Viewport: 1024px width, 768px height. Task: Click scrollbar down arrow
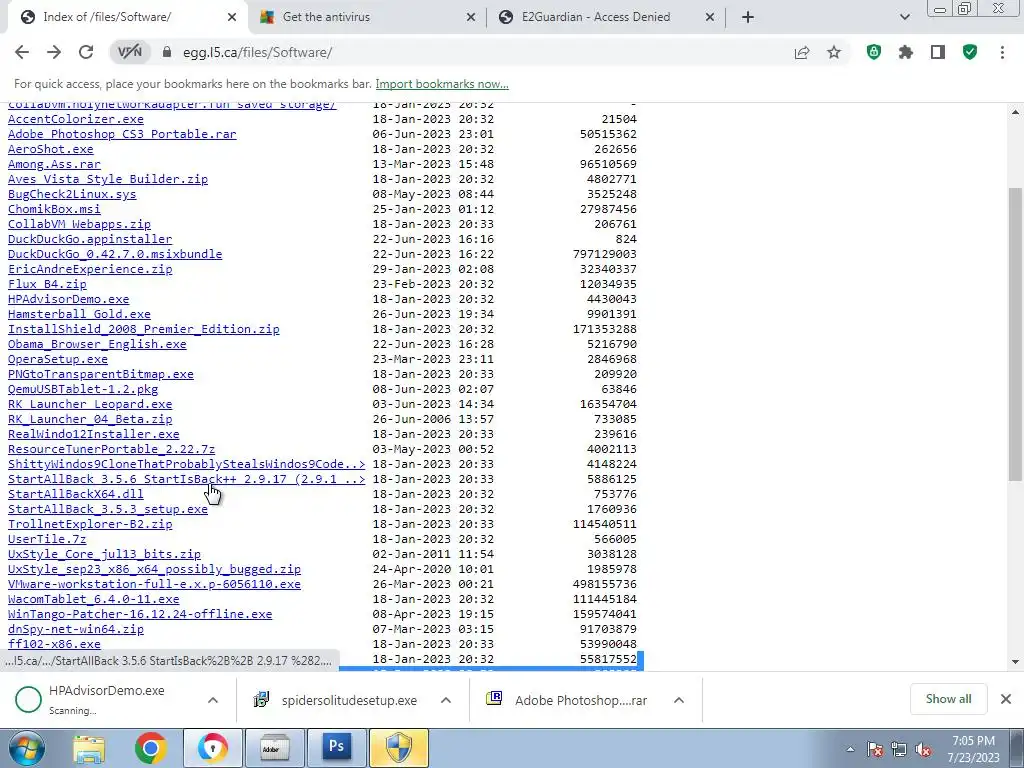(1015, 662)
